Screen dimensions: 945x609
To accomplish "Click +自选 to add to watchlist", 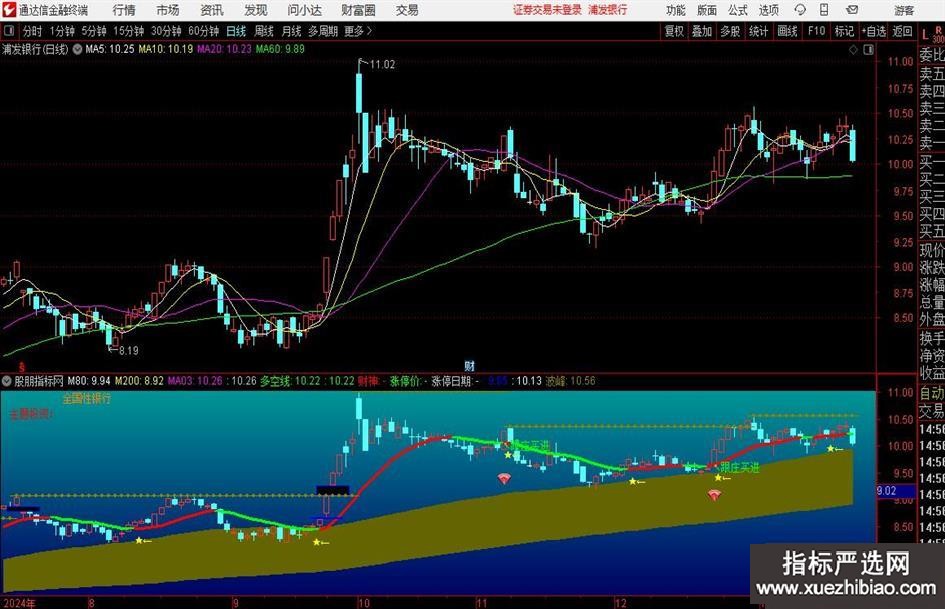I will click(x=874, y=31).
